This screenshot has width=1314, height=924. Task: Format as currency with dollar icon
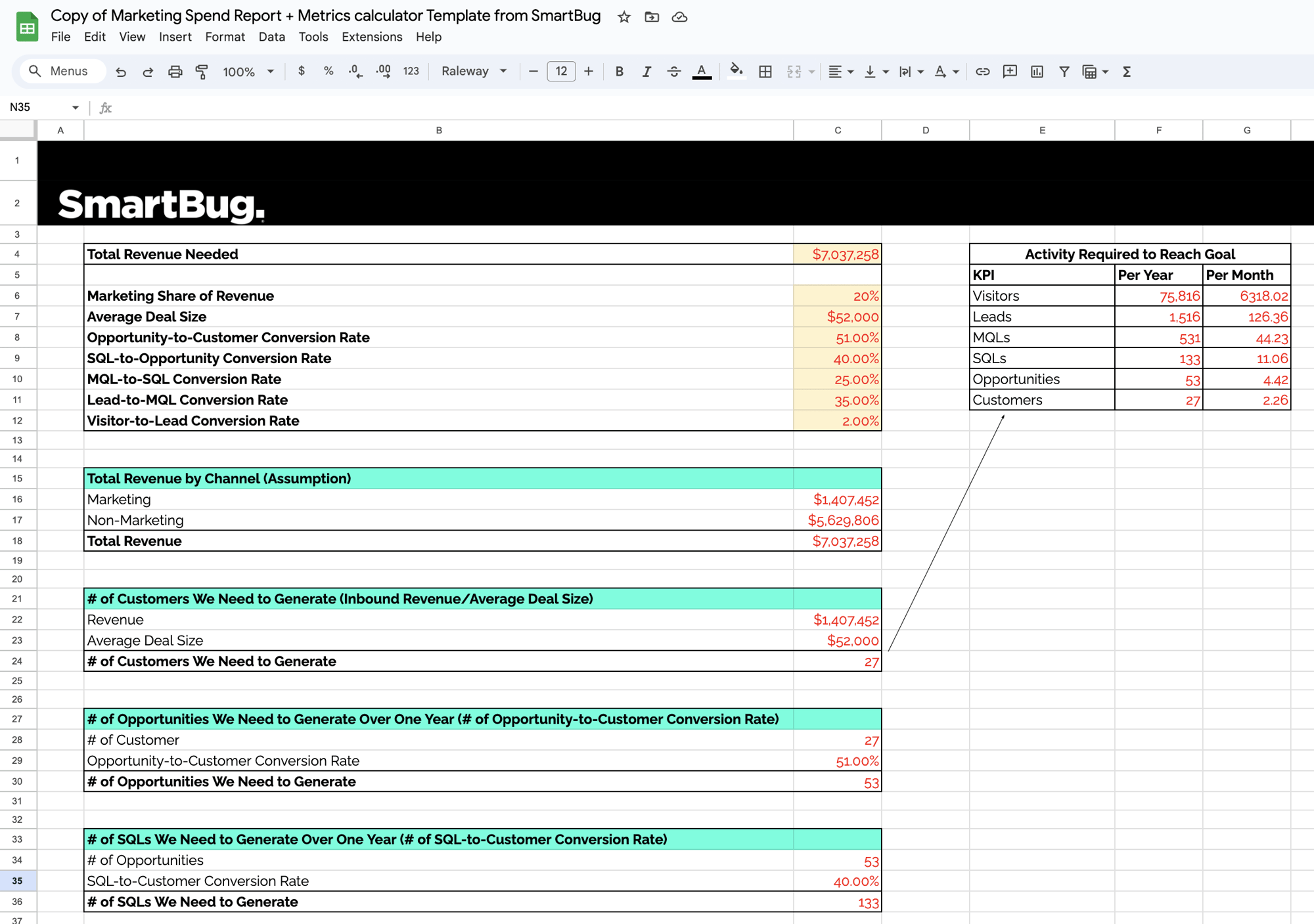[302, 71]
